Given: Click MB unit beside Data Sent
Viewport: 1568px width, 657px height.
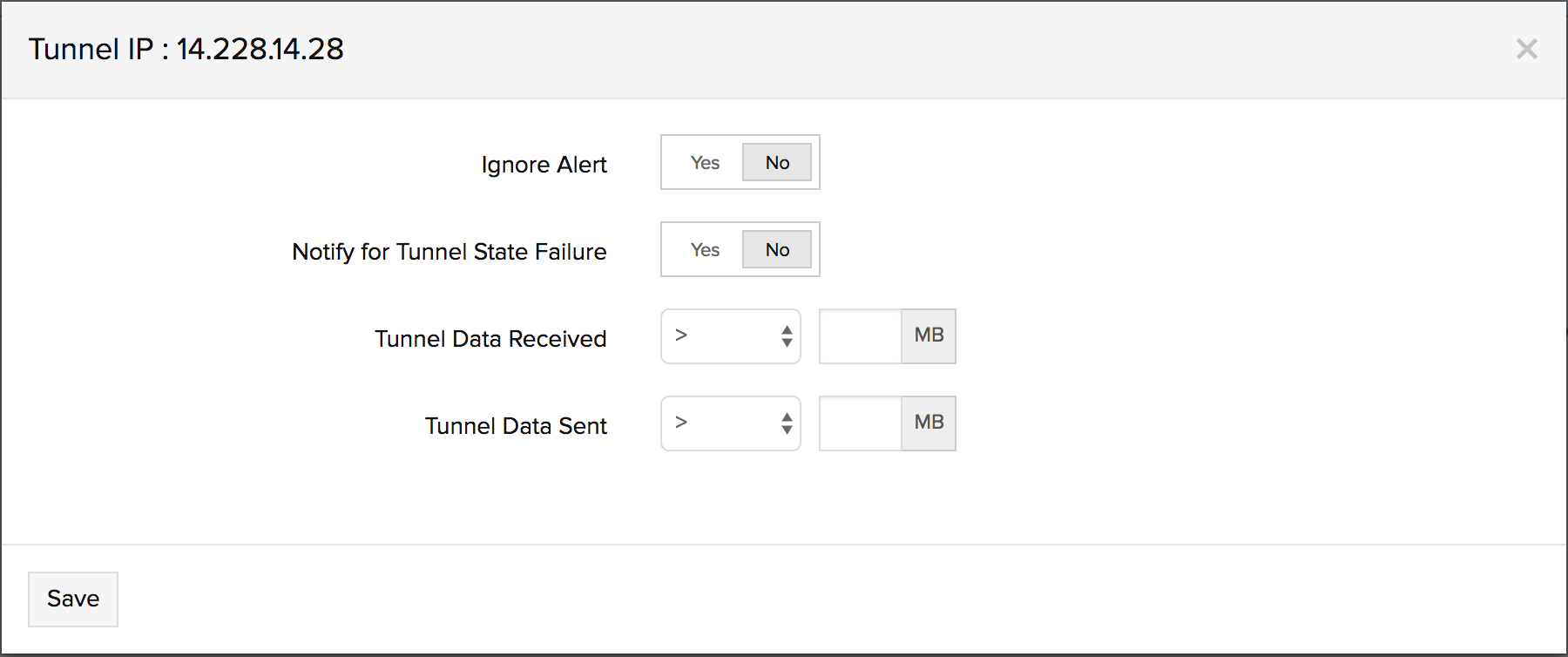Looking at the screenshot, I should (929, 423).
